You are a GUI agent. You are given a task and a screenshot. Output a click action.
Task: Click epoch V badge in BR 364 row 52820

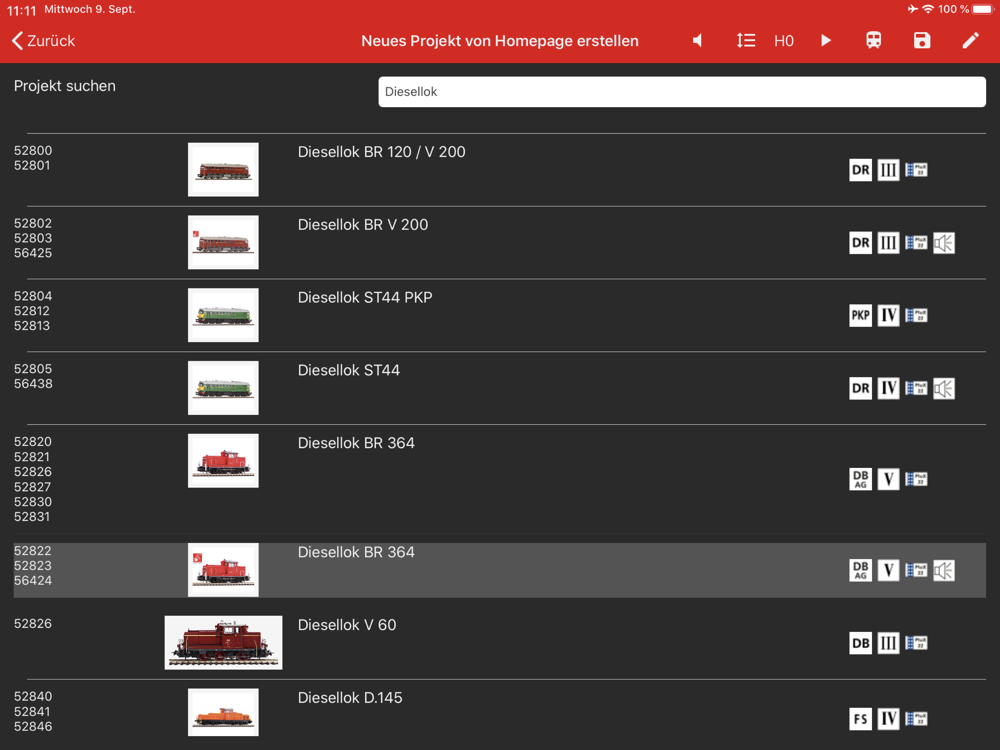coord(888,479)
